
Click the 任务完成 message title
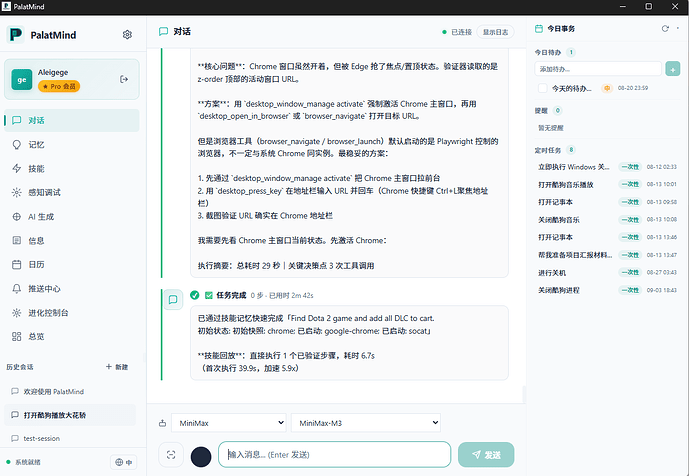[x=231, y=295]
